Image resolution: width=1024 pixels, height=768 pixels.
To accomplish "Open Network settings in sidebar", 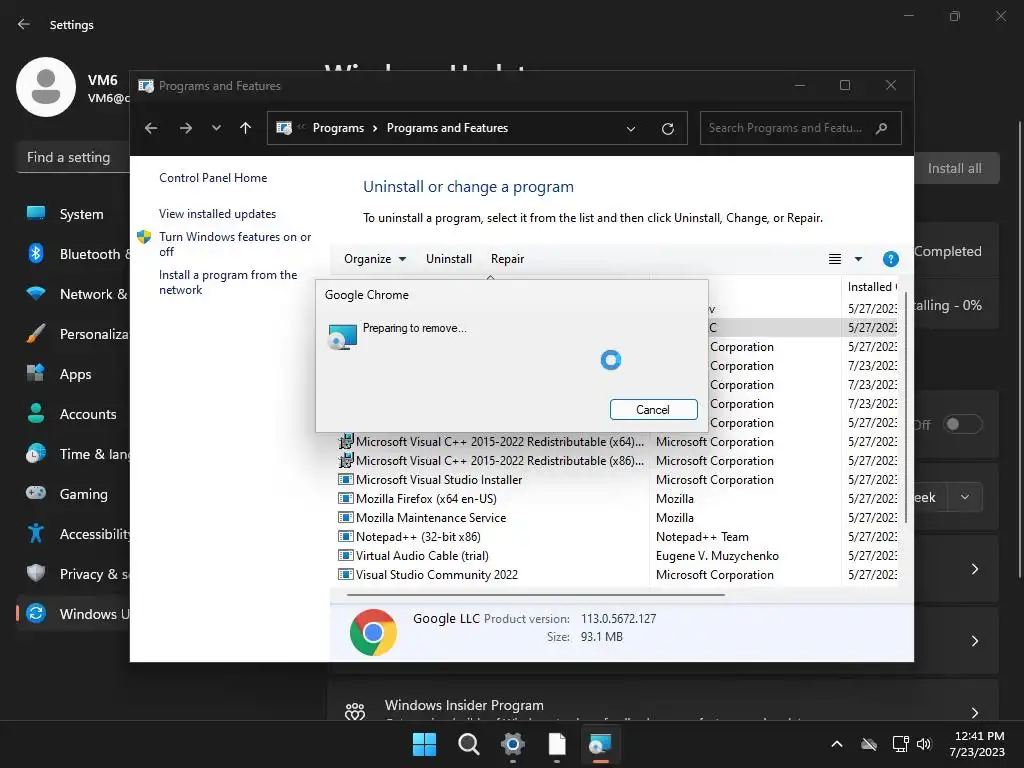I will [x=73, y=294].
